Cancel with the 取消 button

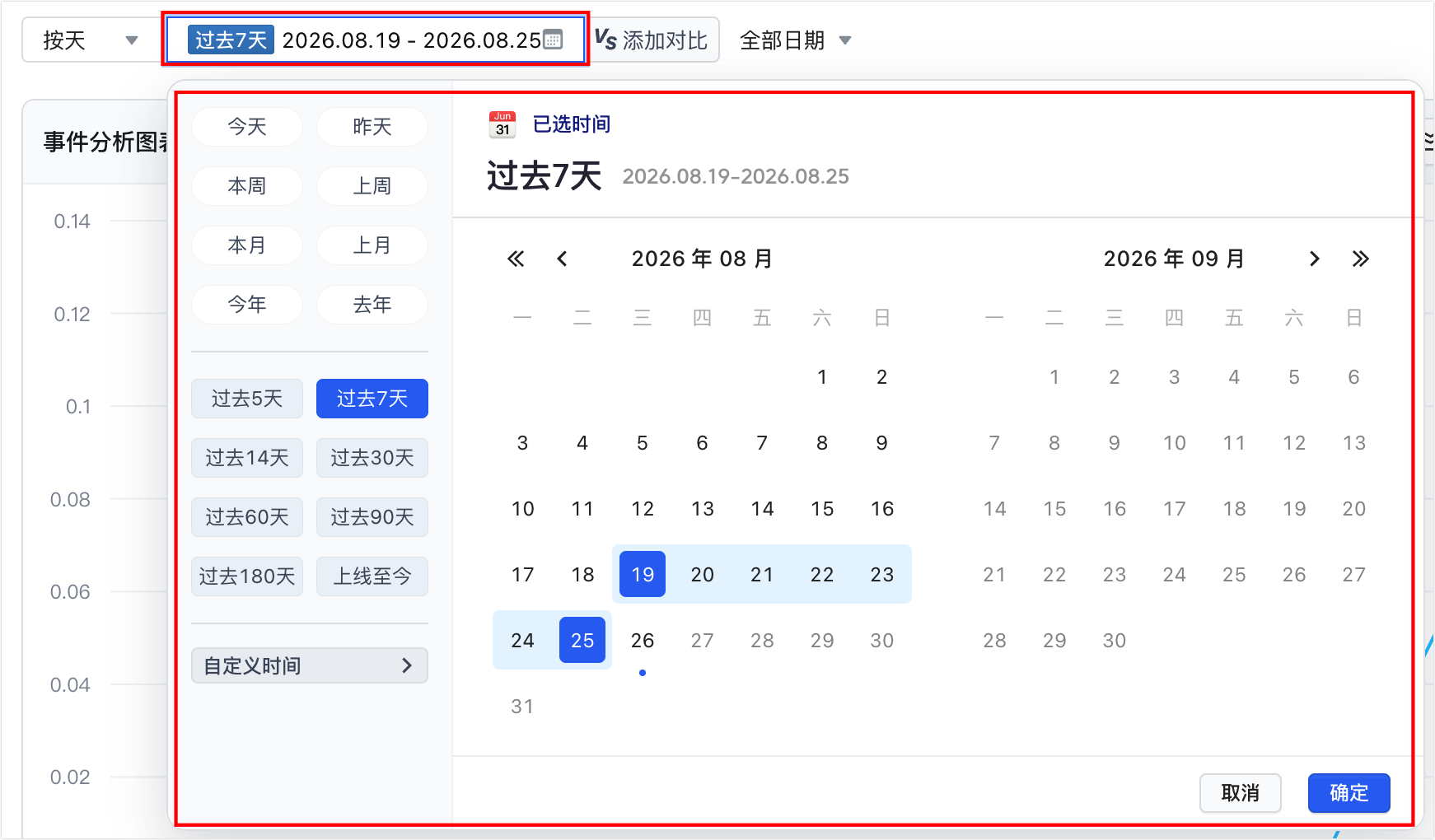coord(1241,793)
